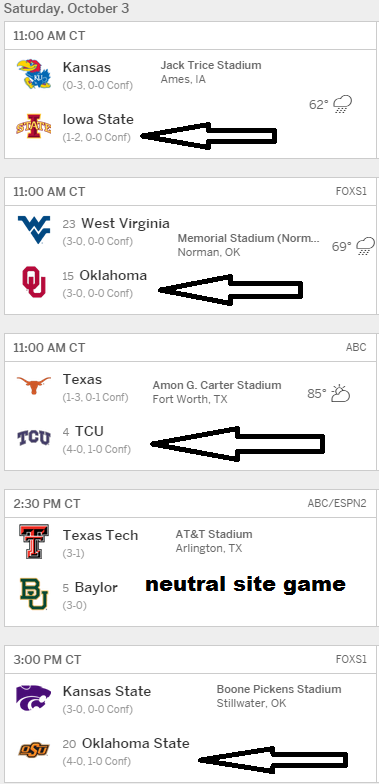Click the Iowa State logo
379x784 pixels.
pyautogui.click(x=34, y=126)
